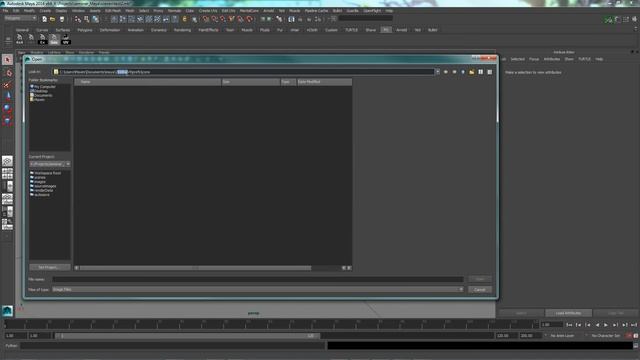Select sourceimages folder in project list
Viewport: 640px width, 360px height.
point(43,186)
